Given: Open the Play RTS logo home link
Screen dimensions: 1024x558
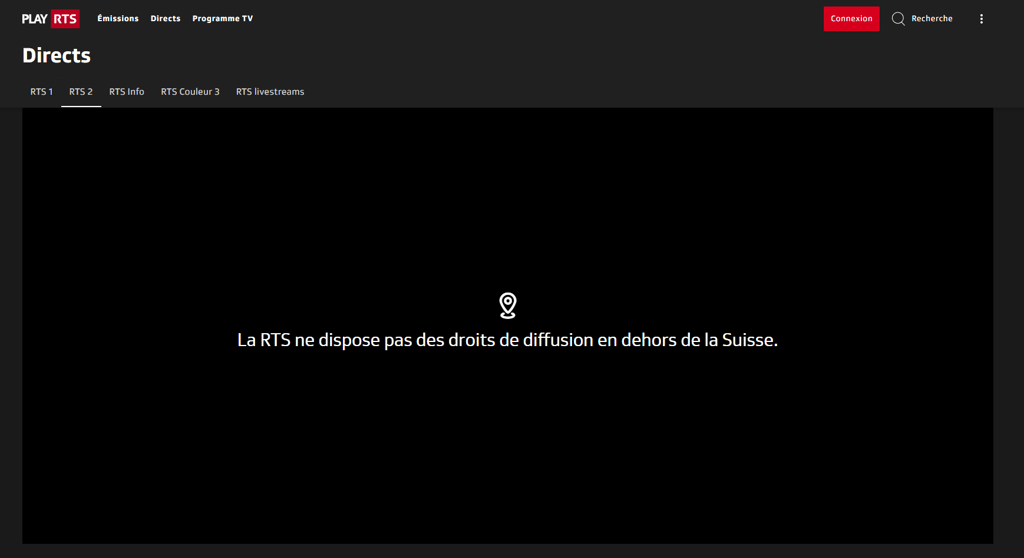Looking at the screenshot, I should (x=51, y=18).
